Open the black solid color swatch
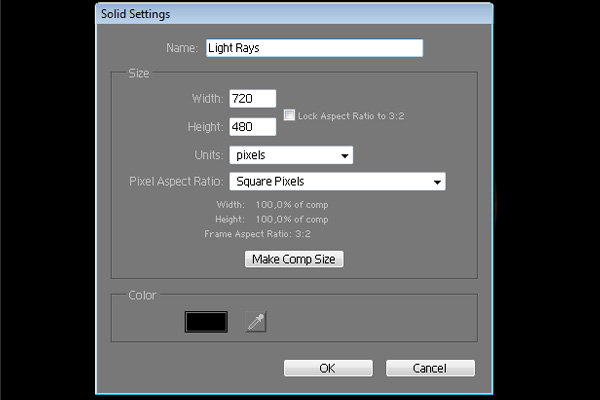This screenshot has height=400, width=600. (x=206, y=322)
